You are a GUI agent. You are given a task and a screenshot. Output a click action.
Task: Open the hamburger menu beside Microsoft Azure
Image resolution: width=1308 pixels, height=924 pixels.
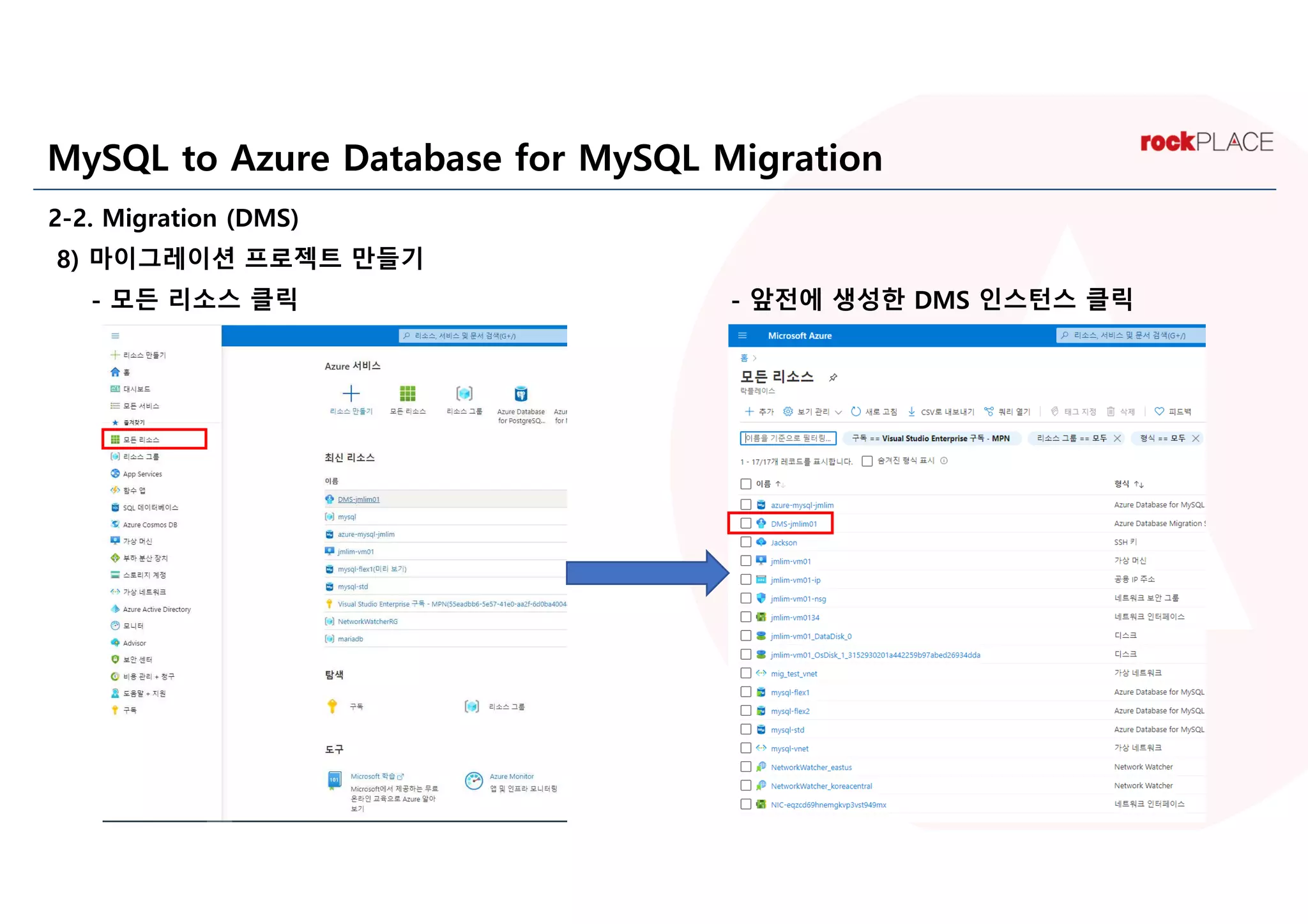pos(742,335)
